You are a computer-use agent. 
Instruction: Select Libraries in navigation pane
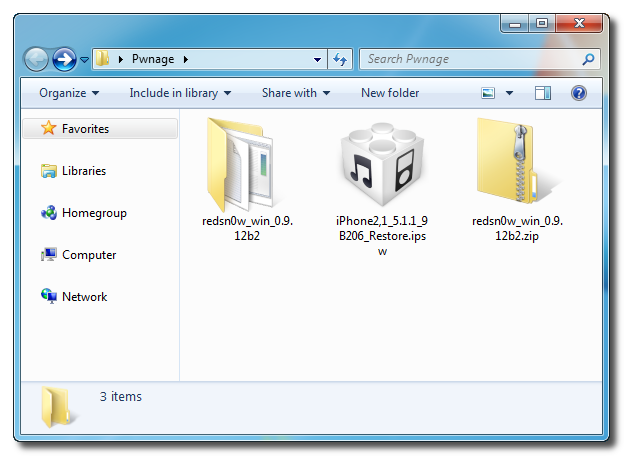[x=84, y=171]
